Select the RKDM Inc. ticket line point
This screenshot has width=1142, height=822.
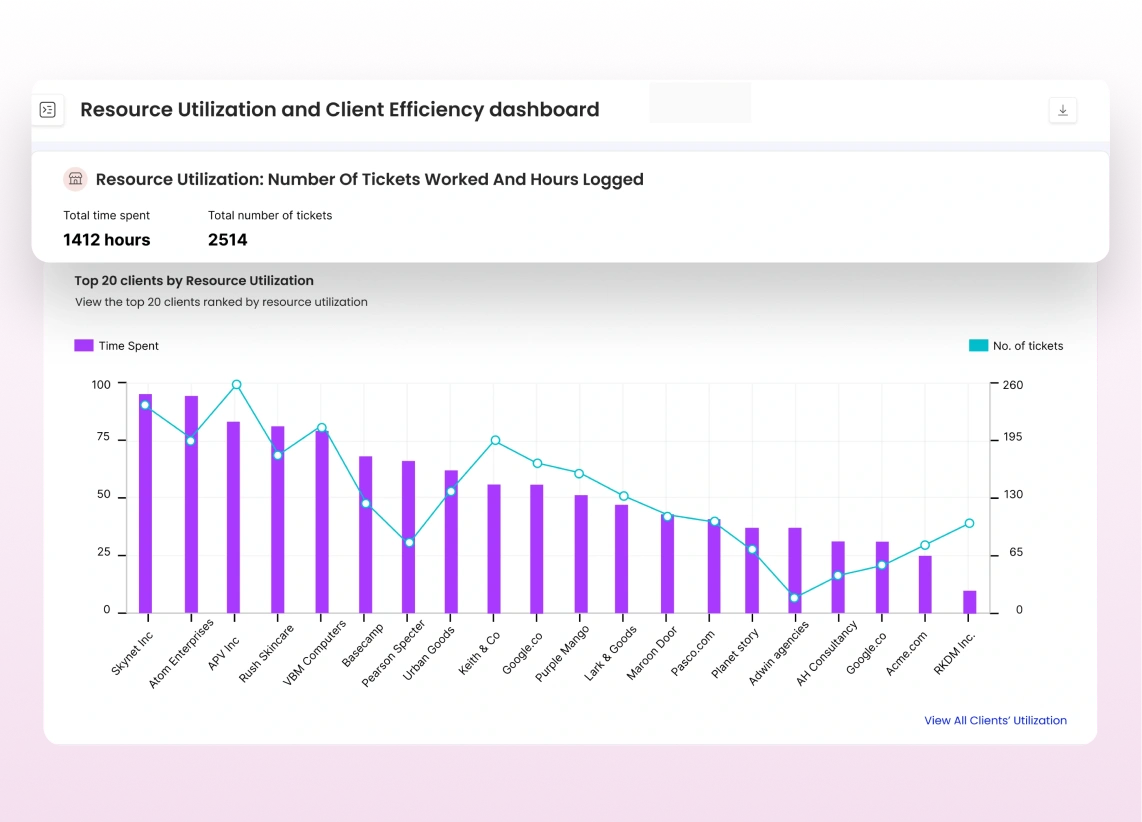pos(969,523)
